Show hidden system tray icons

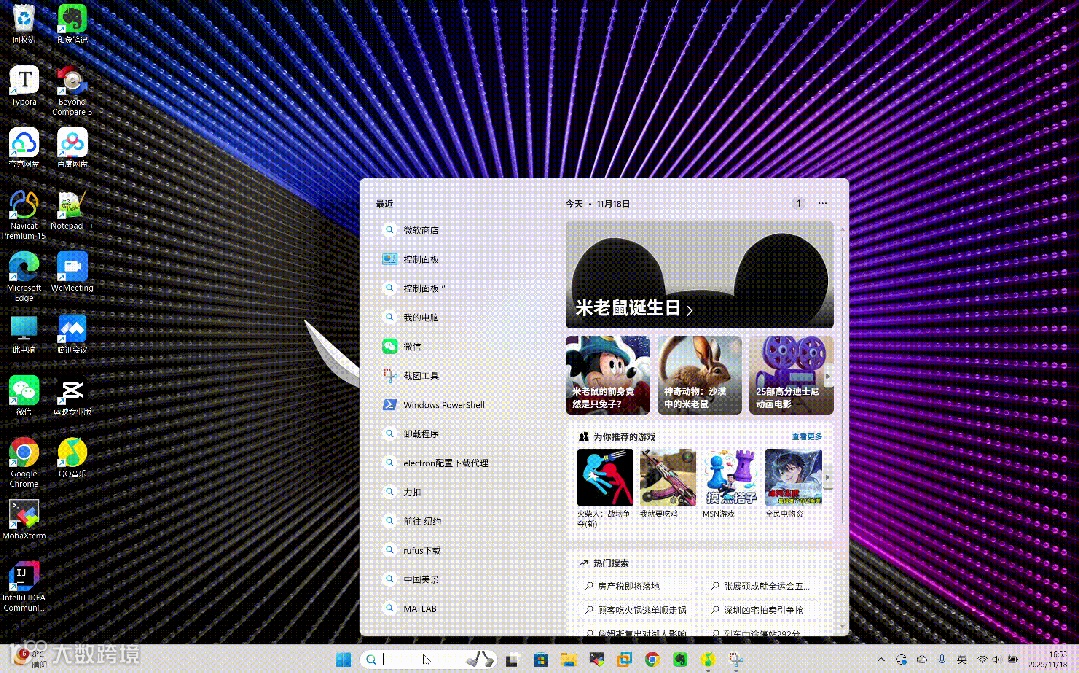pyautogui.click(x=882, y=659)
